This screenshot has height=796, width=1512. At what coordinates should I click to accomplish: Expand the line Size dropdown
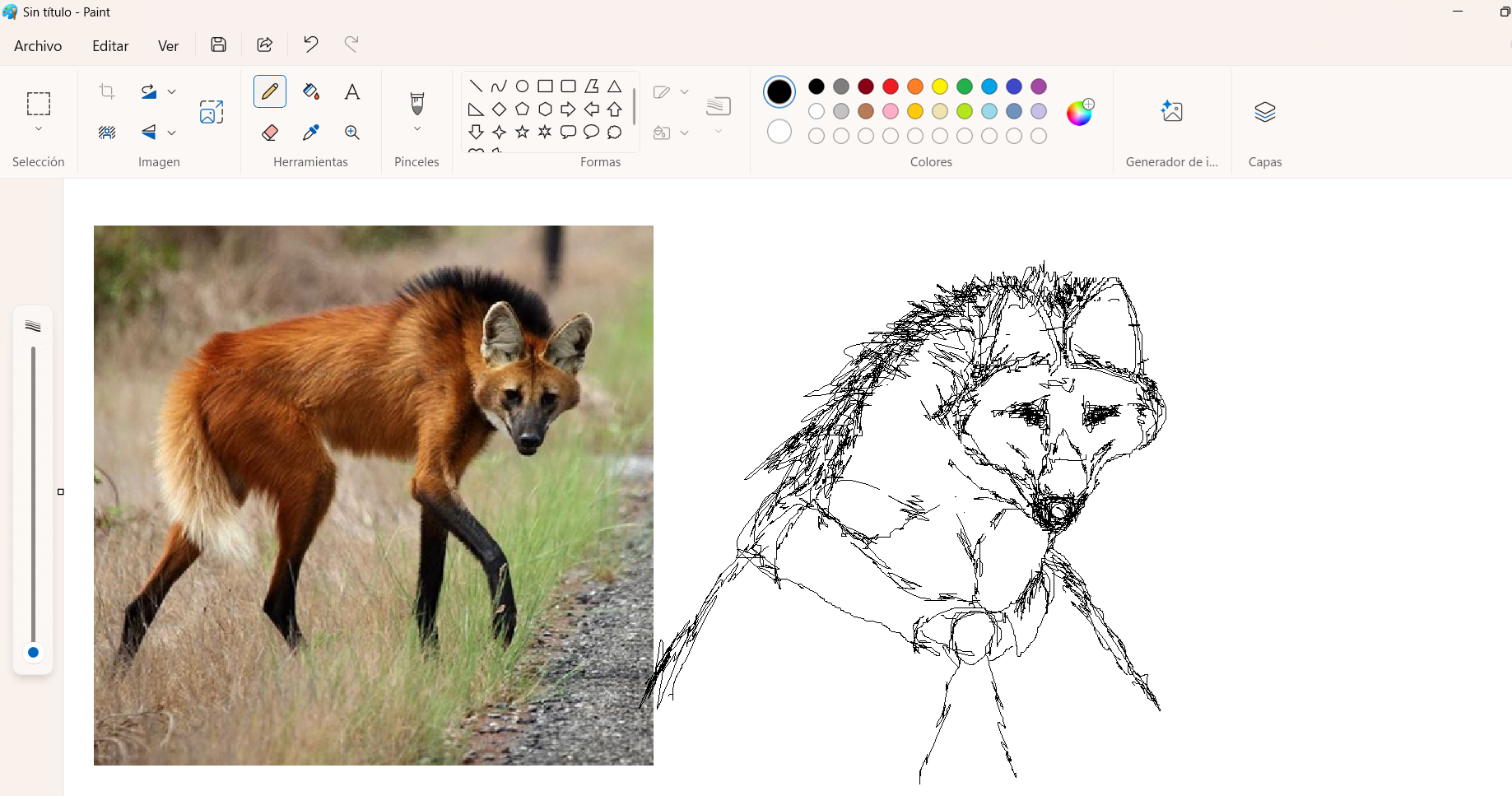click(x=719, y=132)
